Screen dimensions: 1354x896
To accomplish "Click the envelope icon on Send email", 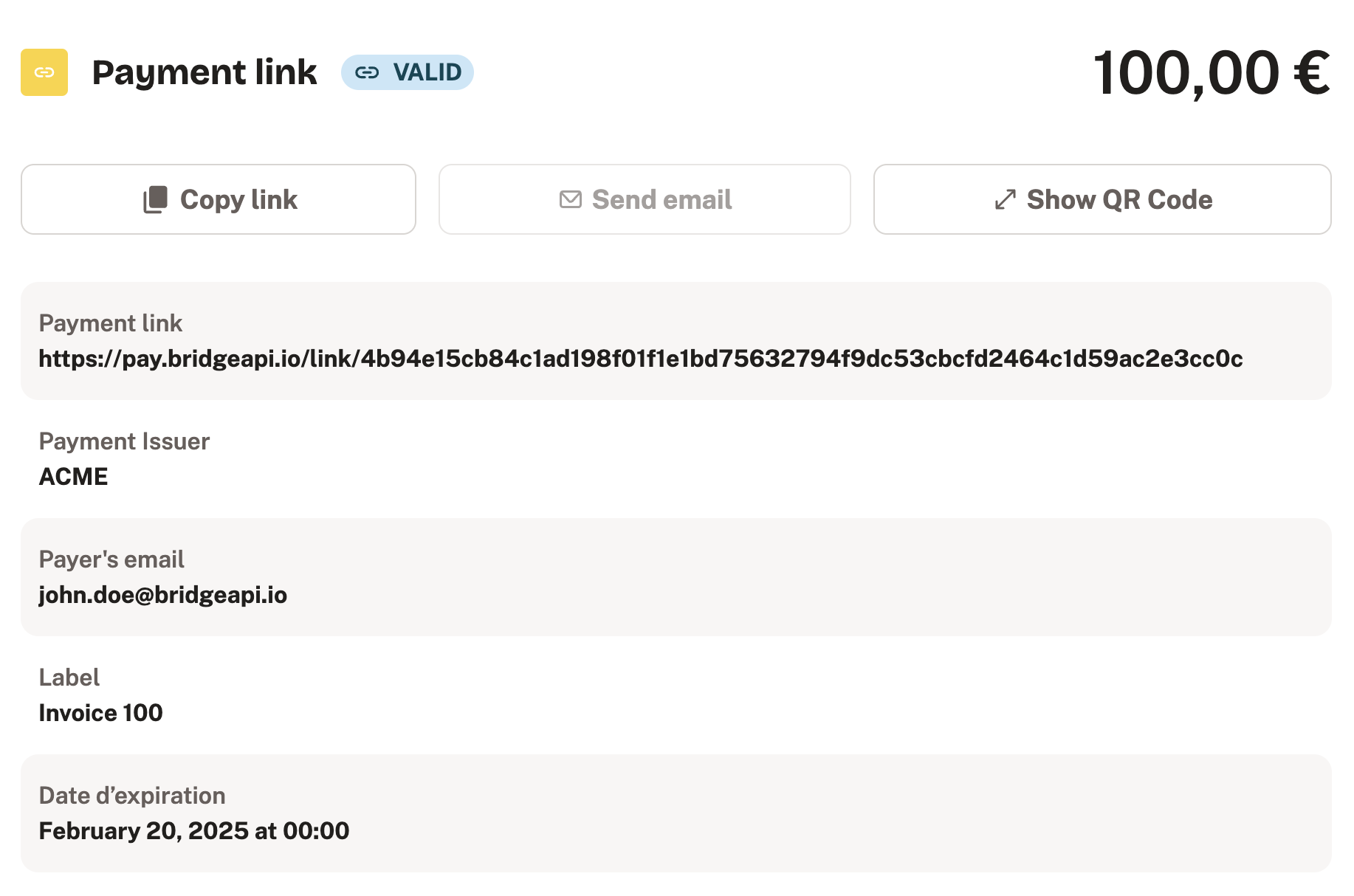I will (x=571, y=199).
